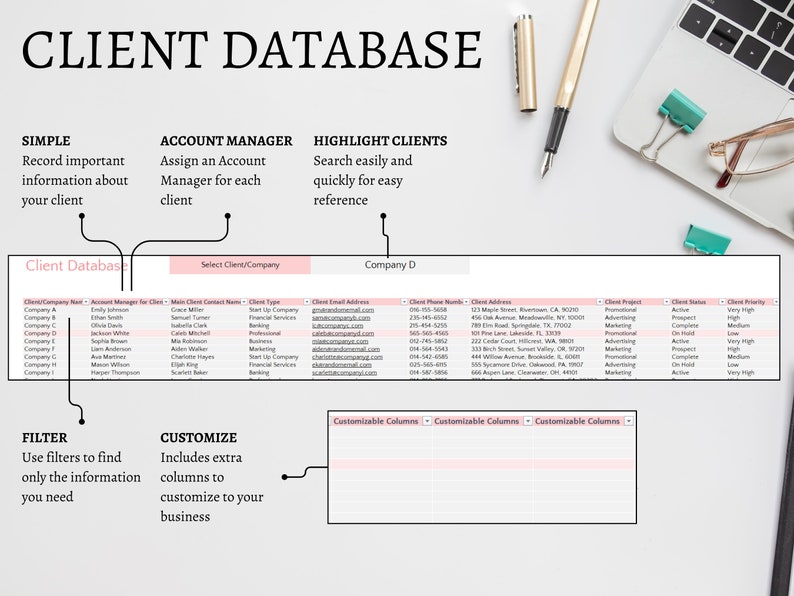Select account manager Jackson White cell

coord(110,333)
